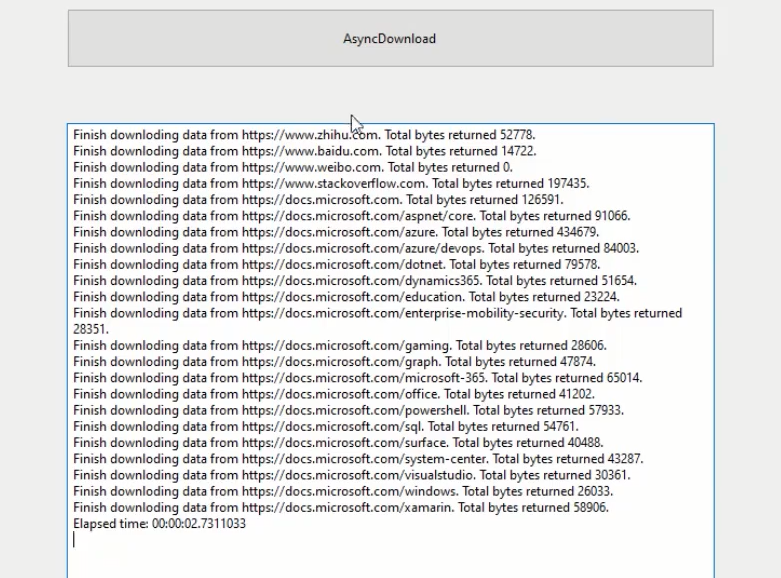Select the xamarin download result line
The width and height of the screenshot is (781, 578).
[341, 507]
